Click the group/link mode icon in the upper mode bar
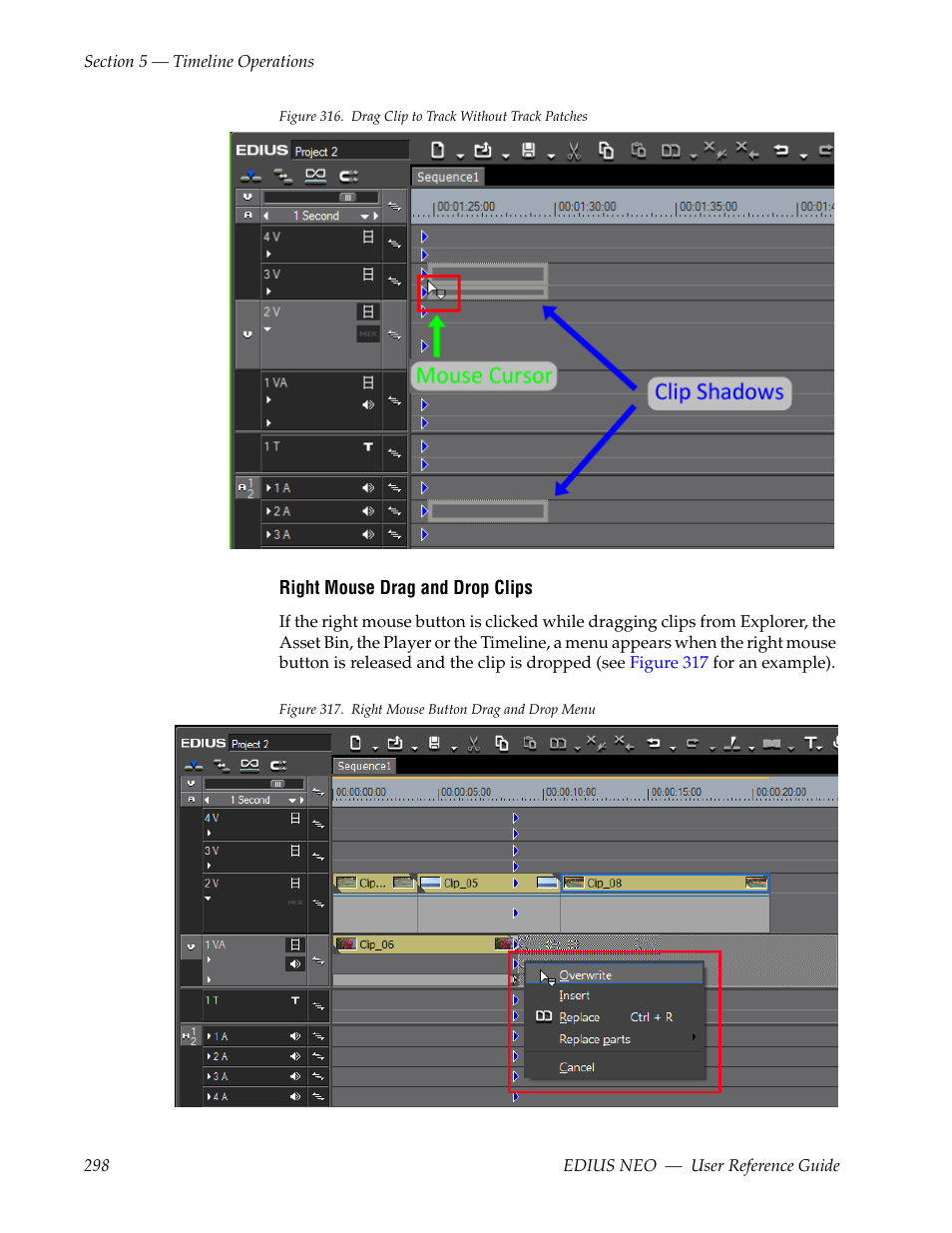Screen dimensions: 952x1233 (x=315, y=176)
